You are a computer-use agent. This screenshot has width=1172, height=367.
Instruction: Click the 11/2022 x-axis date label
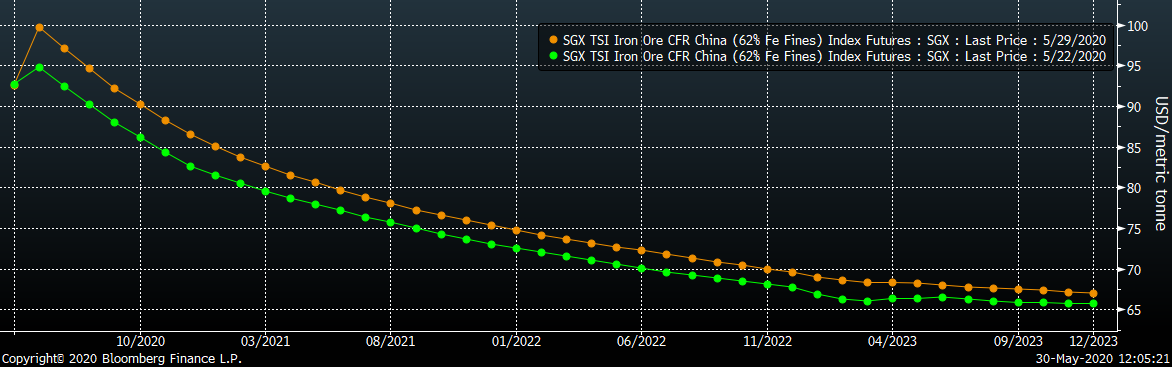768,341
